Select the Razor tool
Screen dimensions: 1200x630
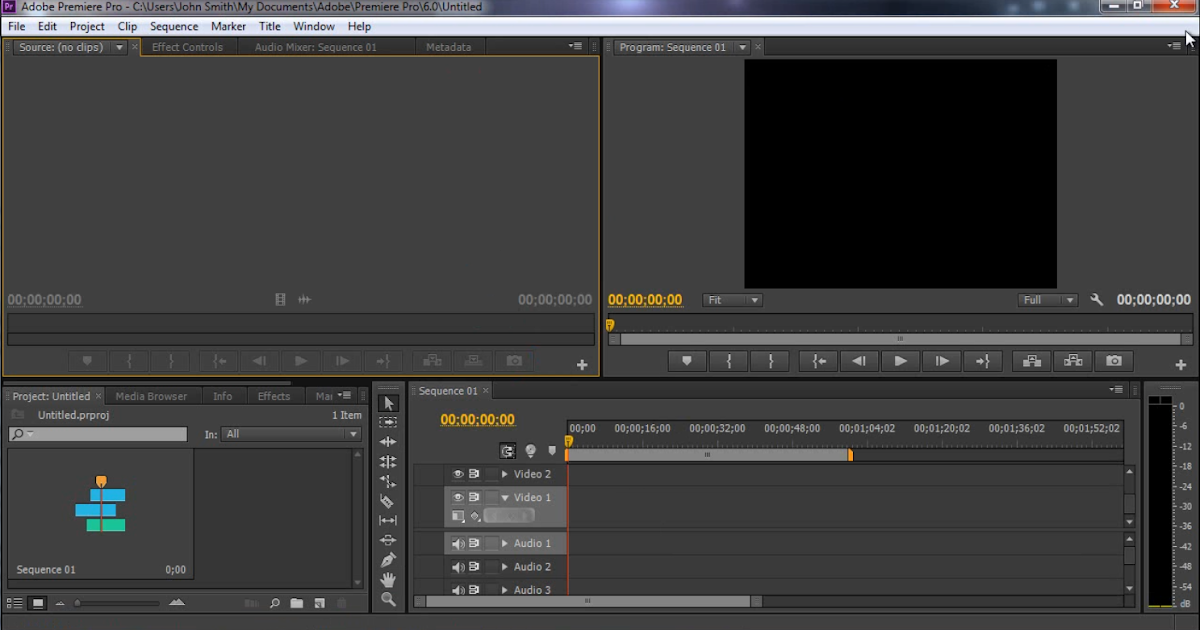pos(389,501)
